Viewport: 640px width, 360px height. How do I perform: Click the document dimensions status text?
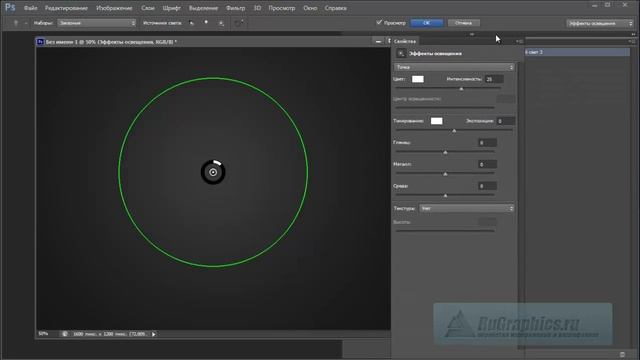[x=109, y=334]
